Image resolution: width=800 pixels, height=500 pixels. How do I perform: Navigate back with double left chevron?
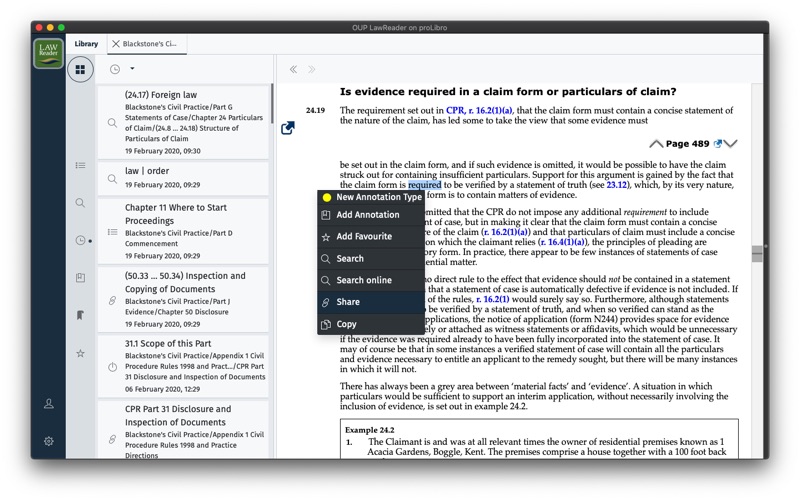[x=293, y=69]
